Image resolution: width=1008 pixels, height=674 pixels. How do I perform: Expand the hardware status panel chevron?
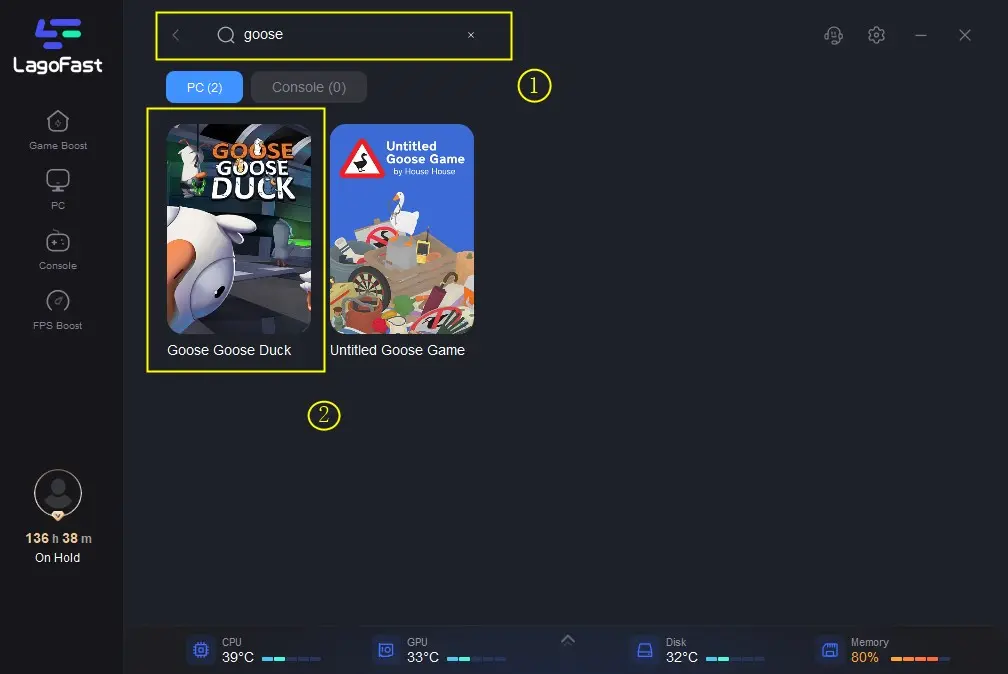568,640
